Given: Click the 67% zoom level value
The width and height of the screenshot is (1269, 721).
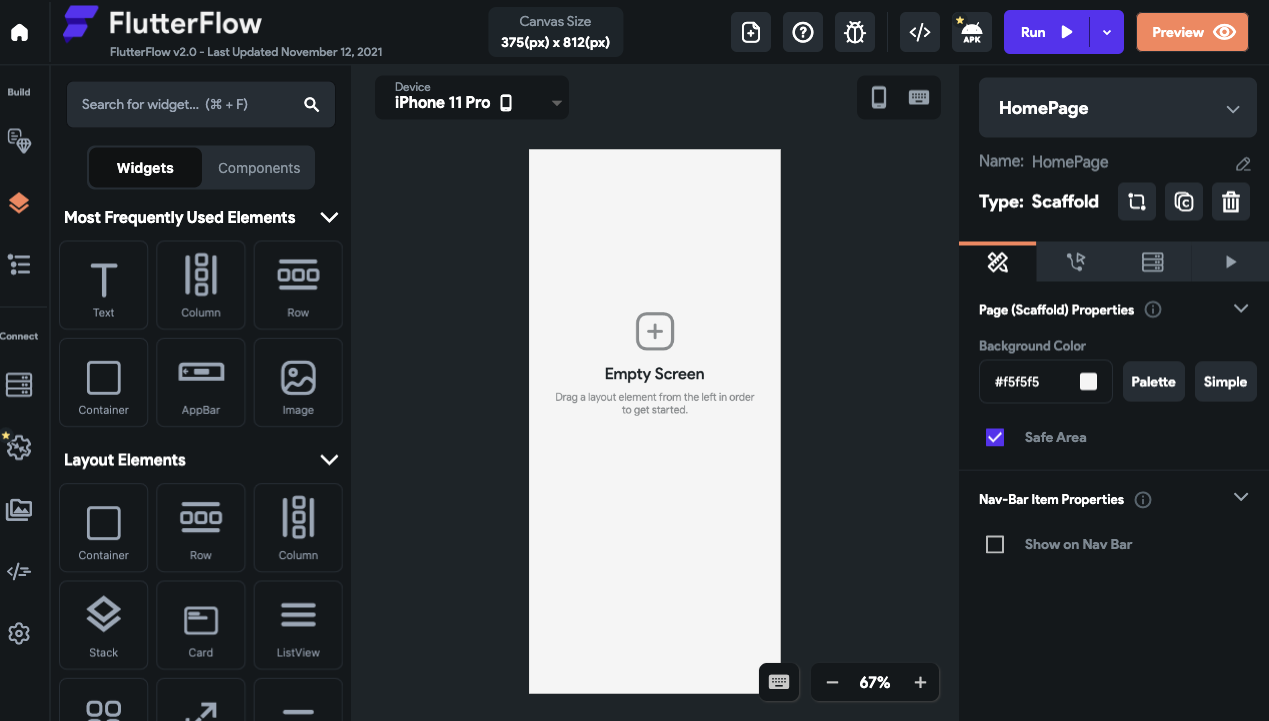Looking at the screenshot, I should click(874, 683).
